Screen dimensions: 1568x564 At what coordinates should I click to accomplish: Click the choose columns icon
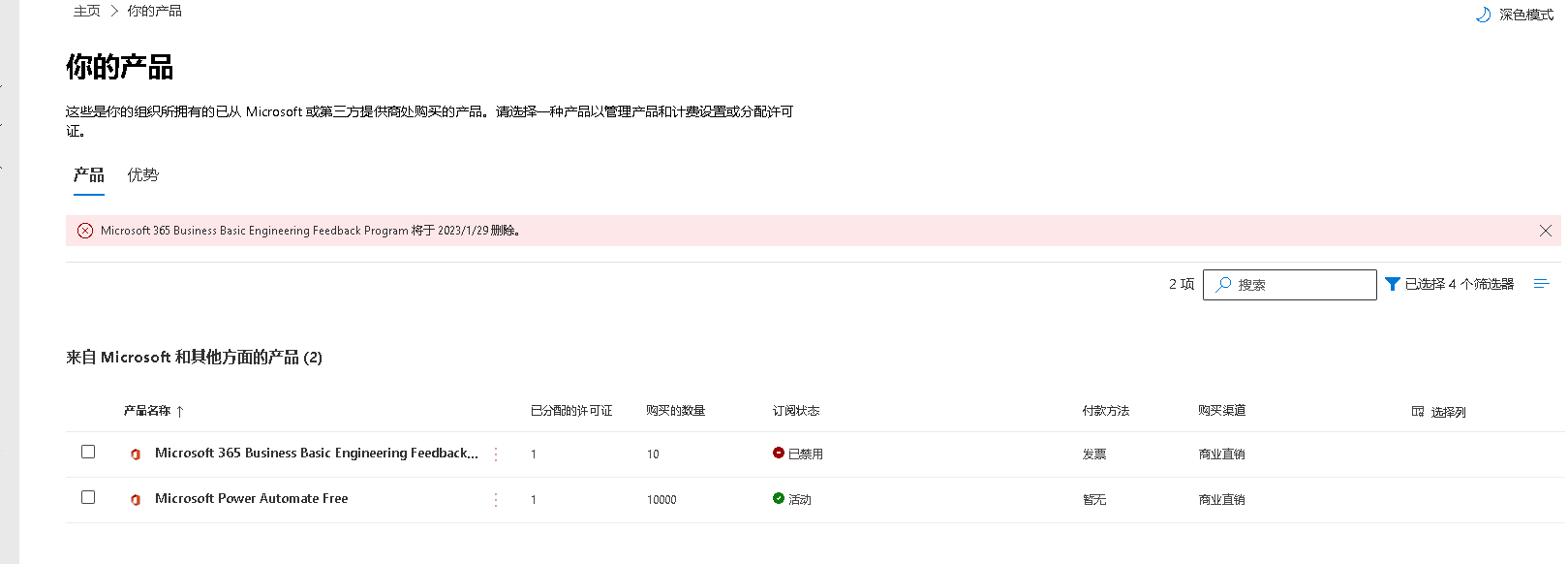click(x=1418, y=412)
